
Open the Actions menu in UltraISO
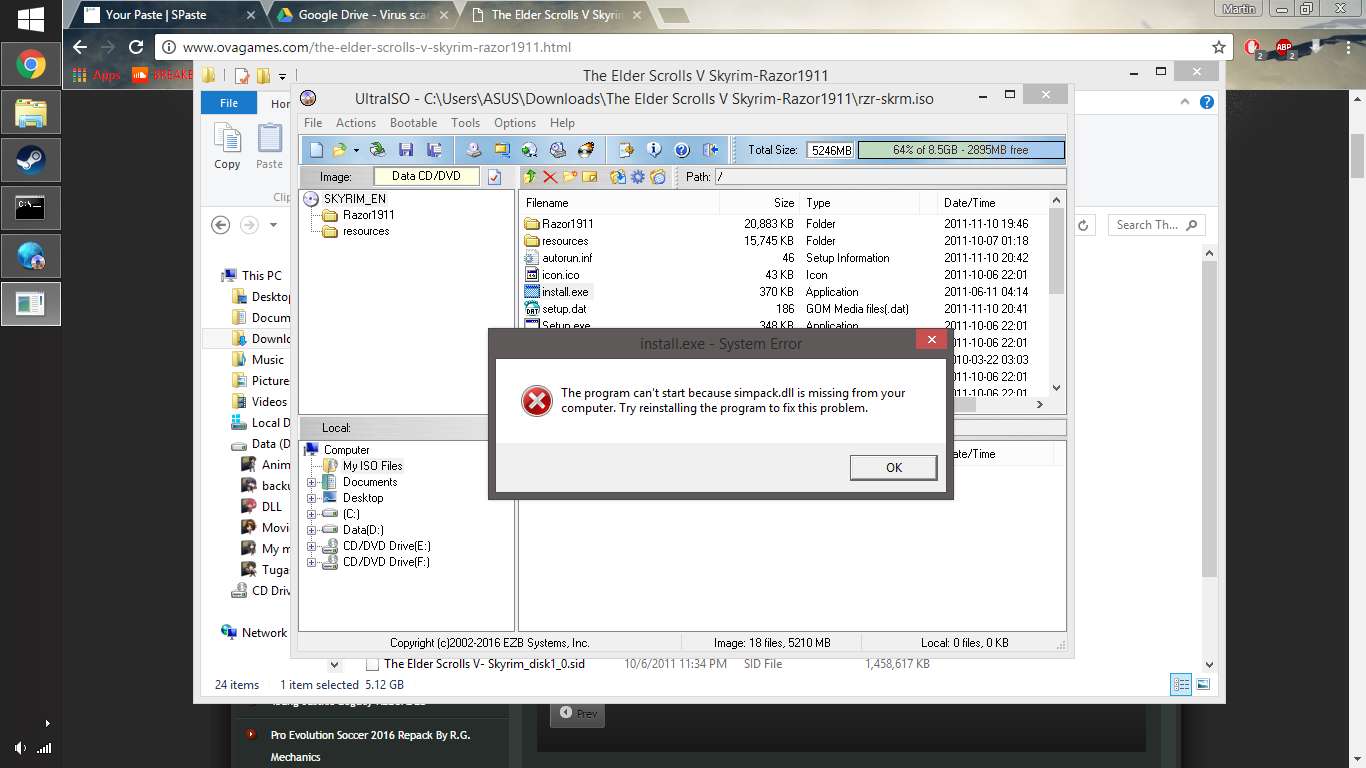pyautogui.click(x=356, y=123)
